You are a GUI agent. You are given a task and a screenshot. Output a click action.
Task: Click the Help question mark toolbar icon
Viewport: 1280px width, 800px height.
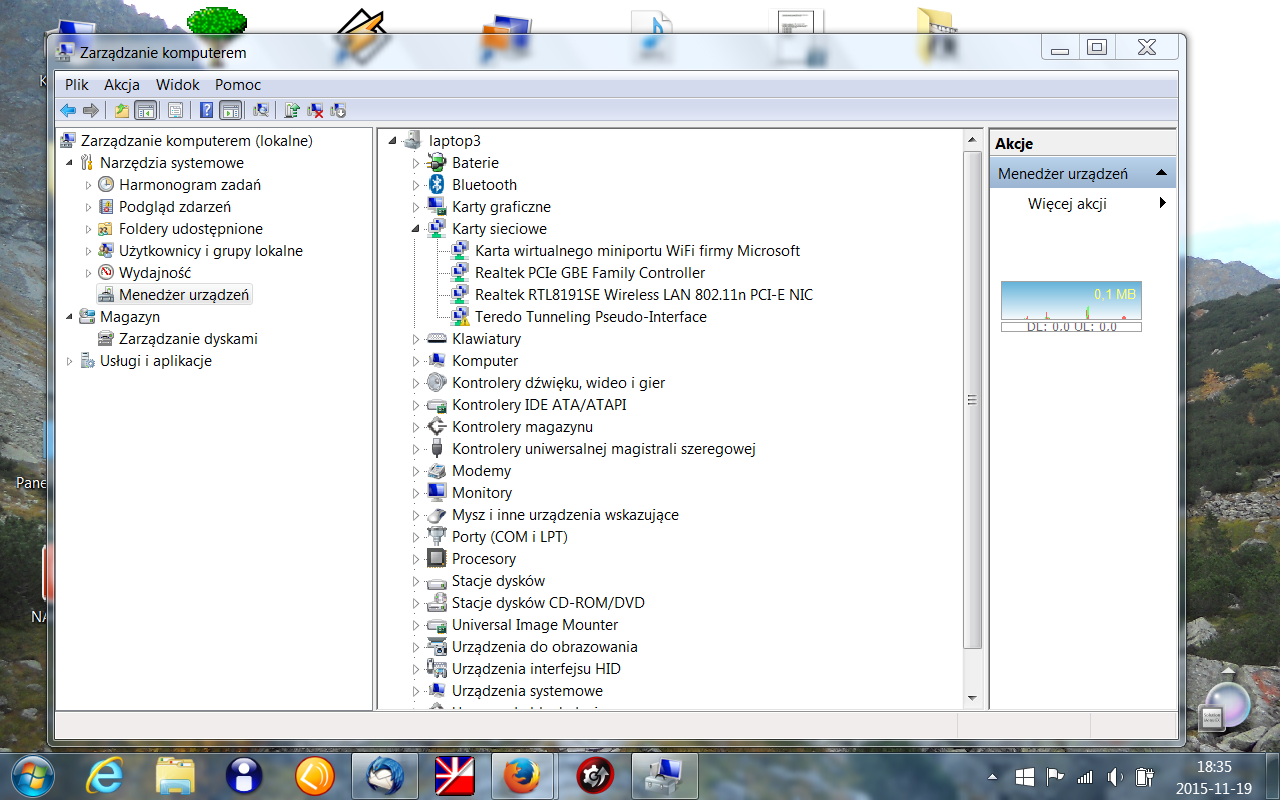pos(206,110)
